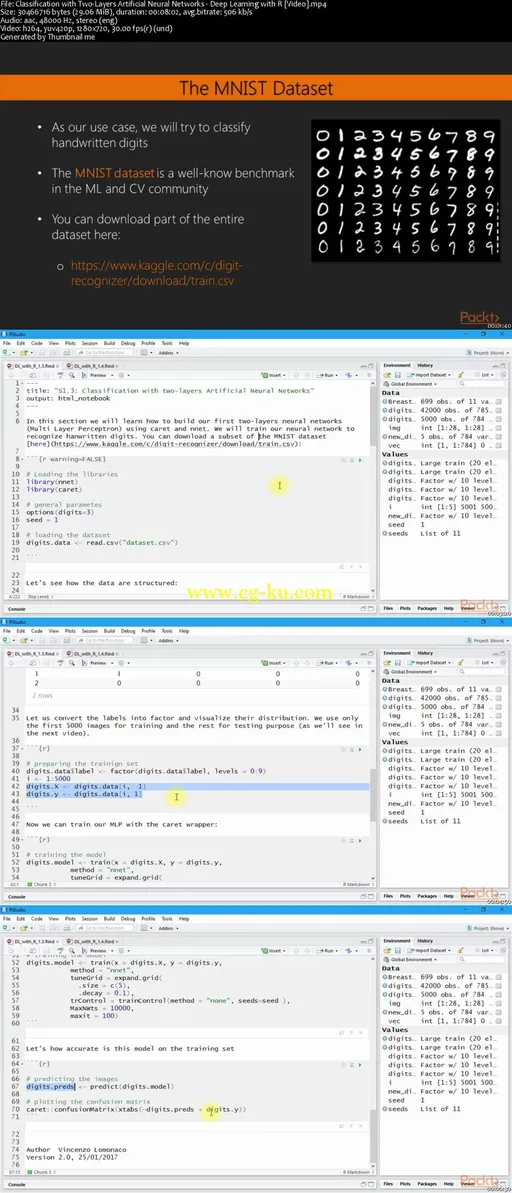Open table view icon for digits.. 42000 row, second frame
The image size is (512, 1193).
click(499, 696)
